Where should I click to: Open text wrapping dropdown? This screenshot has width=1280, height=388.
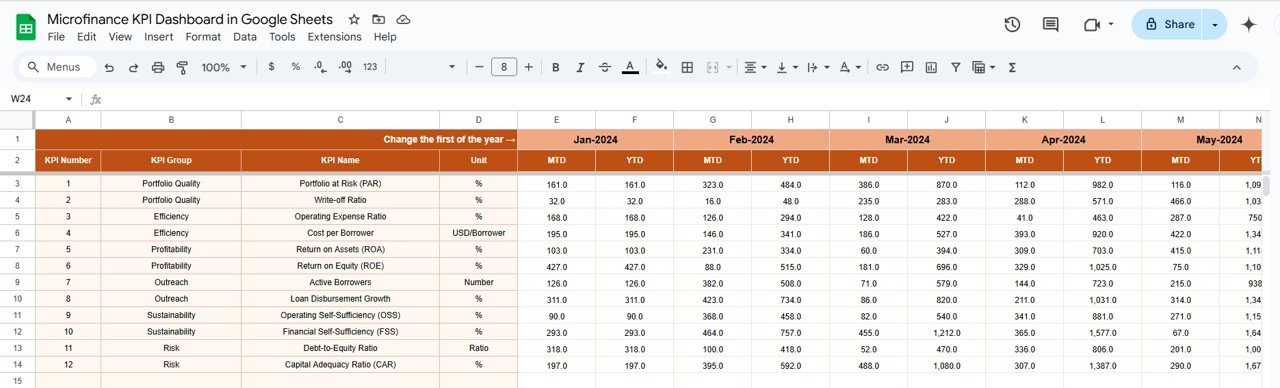[x=817, y=67]
